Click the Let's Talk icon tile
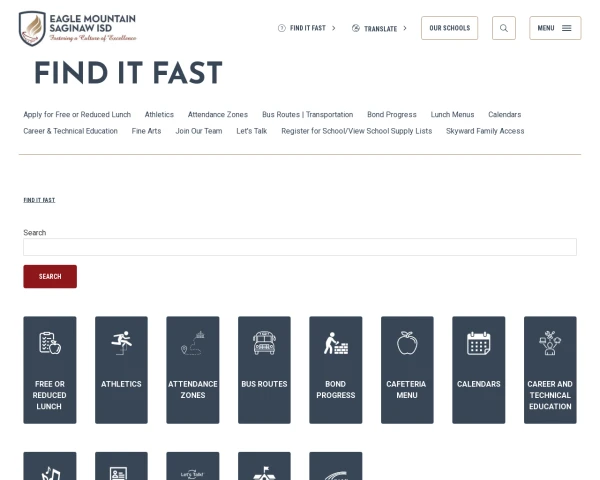The width and height of the screenshot is (600, 480). (193, 466)
